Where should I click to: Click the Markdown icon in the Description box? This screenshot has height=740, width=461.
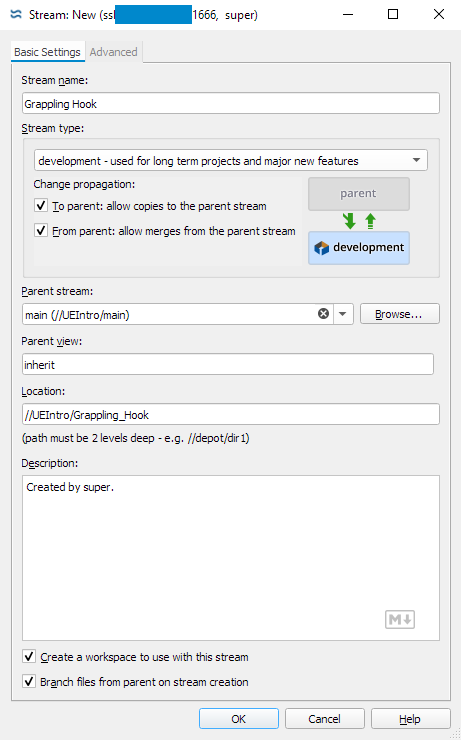[400, 619]
